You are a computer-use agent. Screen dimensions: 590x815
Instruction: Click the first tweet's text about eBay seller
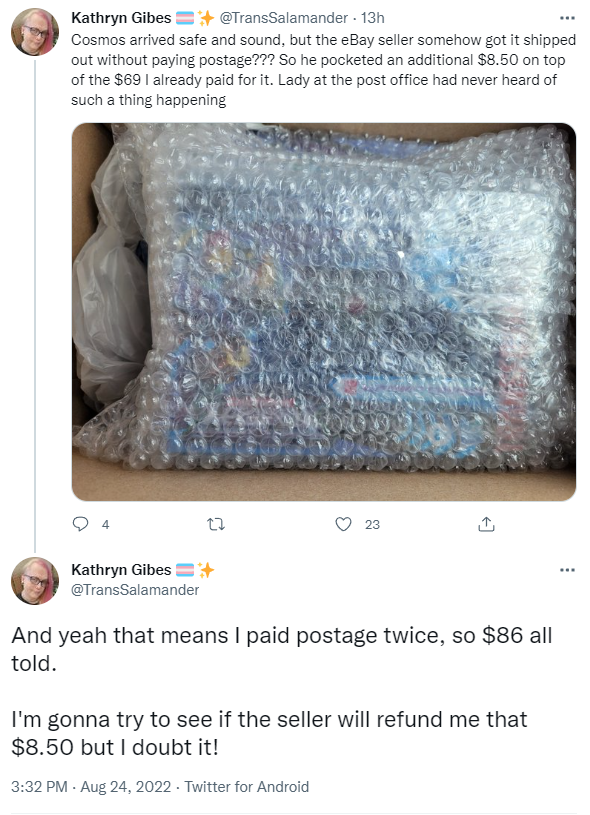pos(323,70)
